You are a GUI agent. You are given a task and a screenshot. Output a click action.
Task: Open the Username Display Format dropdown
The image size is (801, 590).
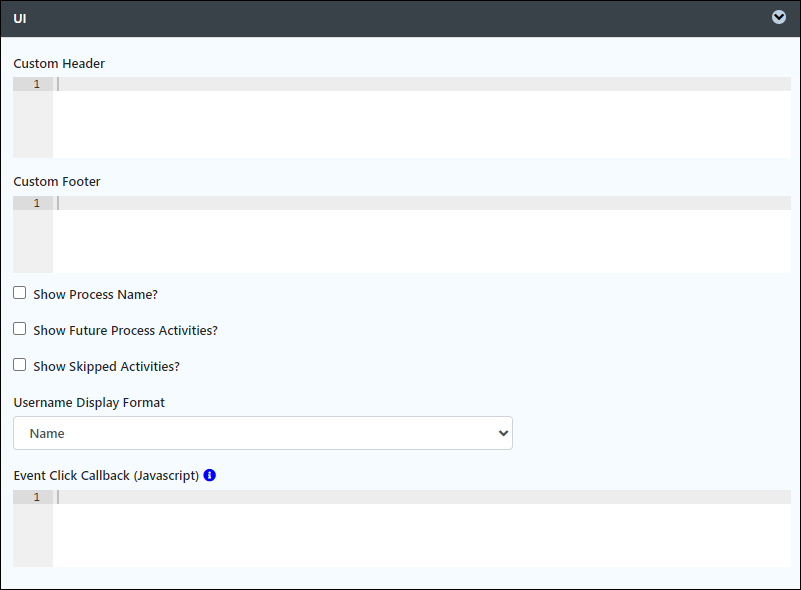[263, 433]
